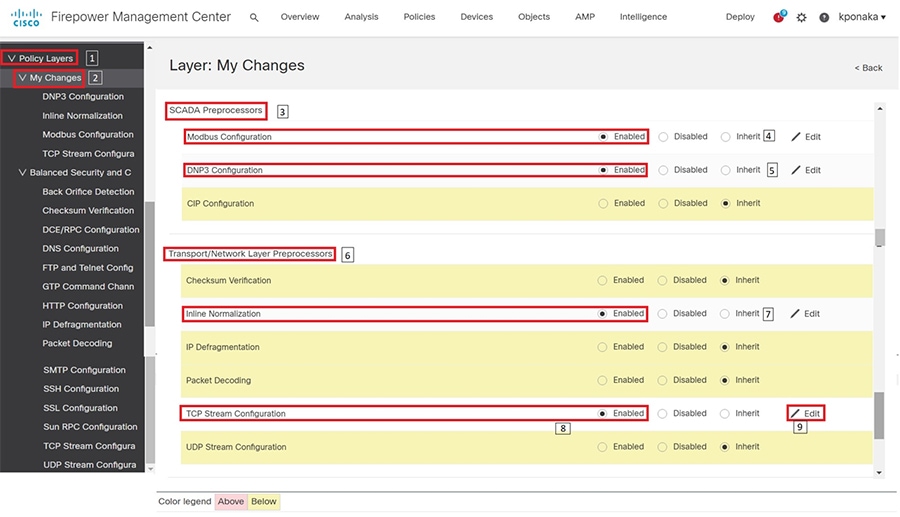Set DNP3 Configuration to Inherit
Screen dimensions: 900x517
click(x=726, y=170)
